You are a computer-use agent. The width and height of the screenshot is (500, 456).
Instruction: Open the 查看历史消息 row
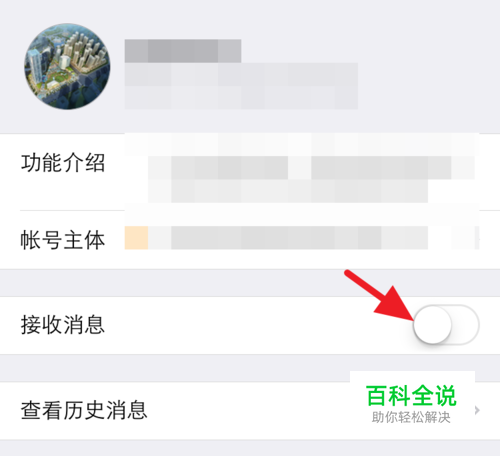coord(250,411)
